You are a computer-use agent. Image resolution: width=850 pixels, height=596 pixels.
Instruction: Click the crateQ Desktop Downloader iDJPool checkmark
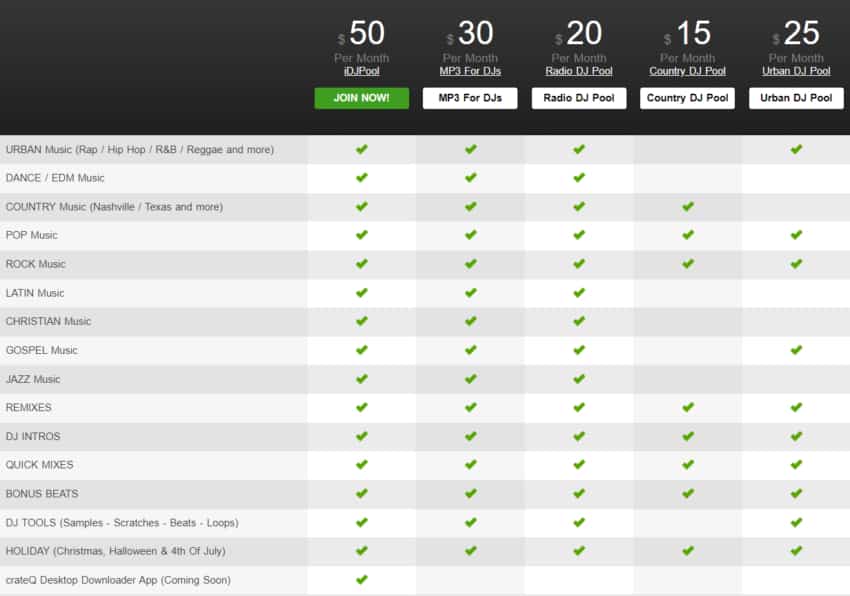(362, 579)
